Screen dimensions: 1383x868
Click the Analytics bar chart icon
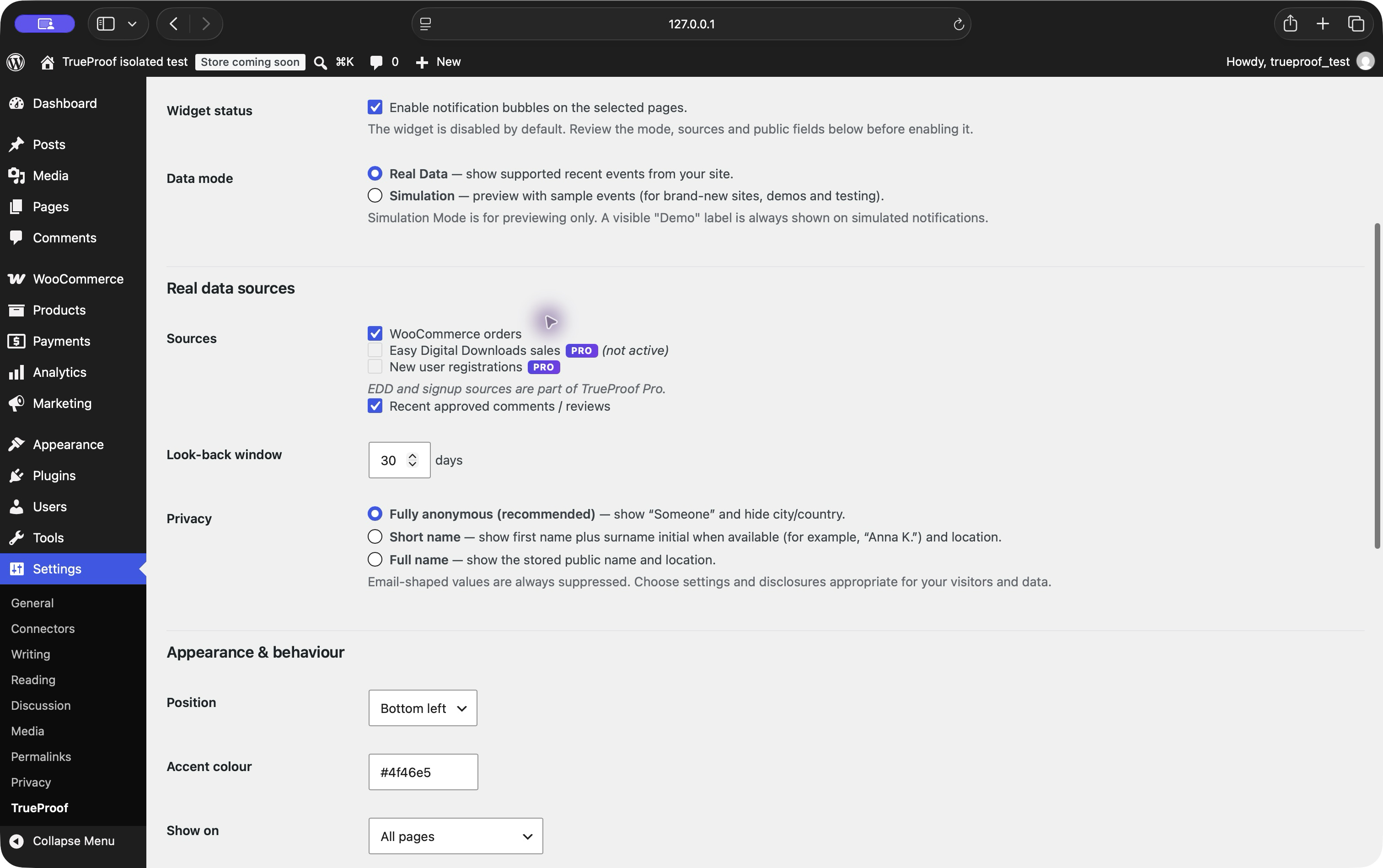(x=16, y=372)
